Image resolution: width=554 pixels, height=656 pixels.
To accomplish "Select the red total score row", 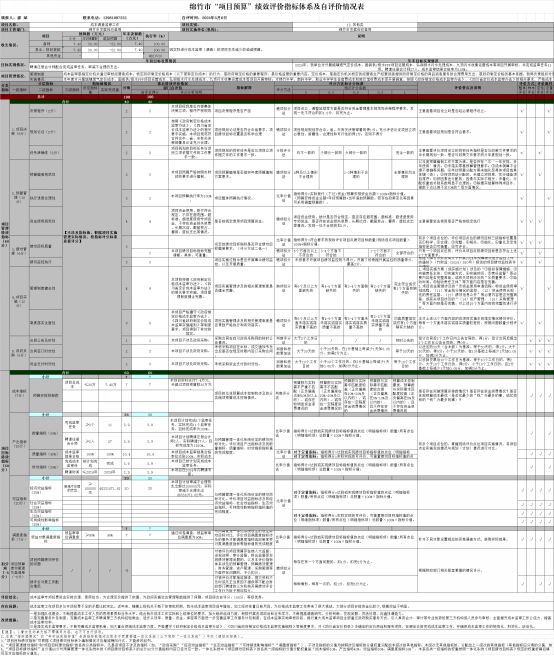I will click(x=277, y=97).
